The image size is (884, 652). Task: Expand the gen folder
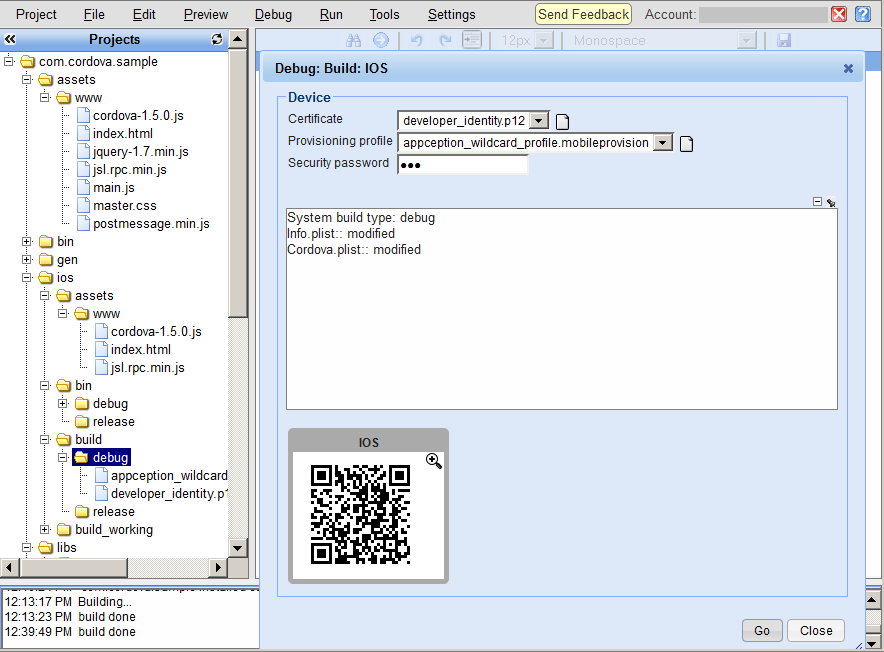26,259
